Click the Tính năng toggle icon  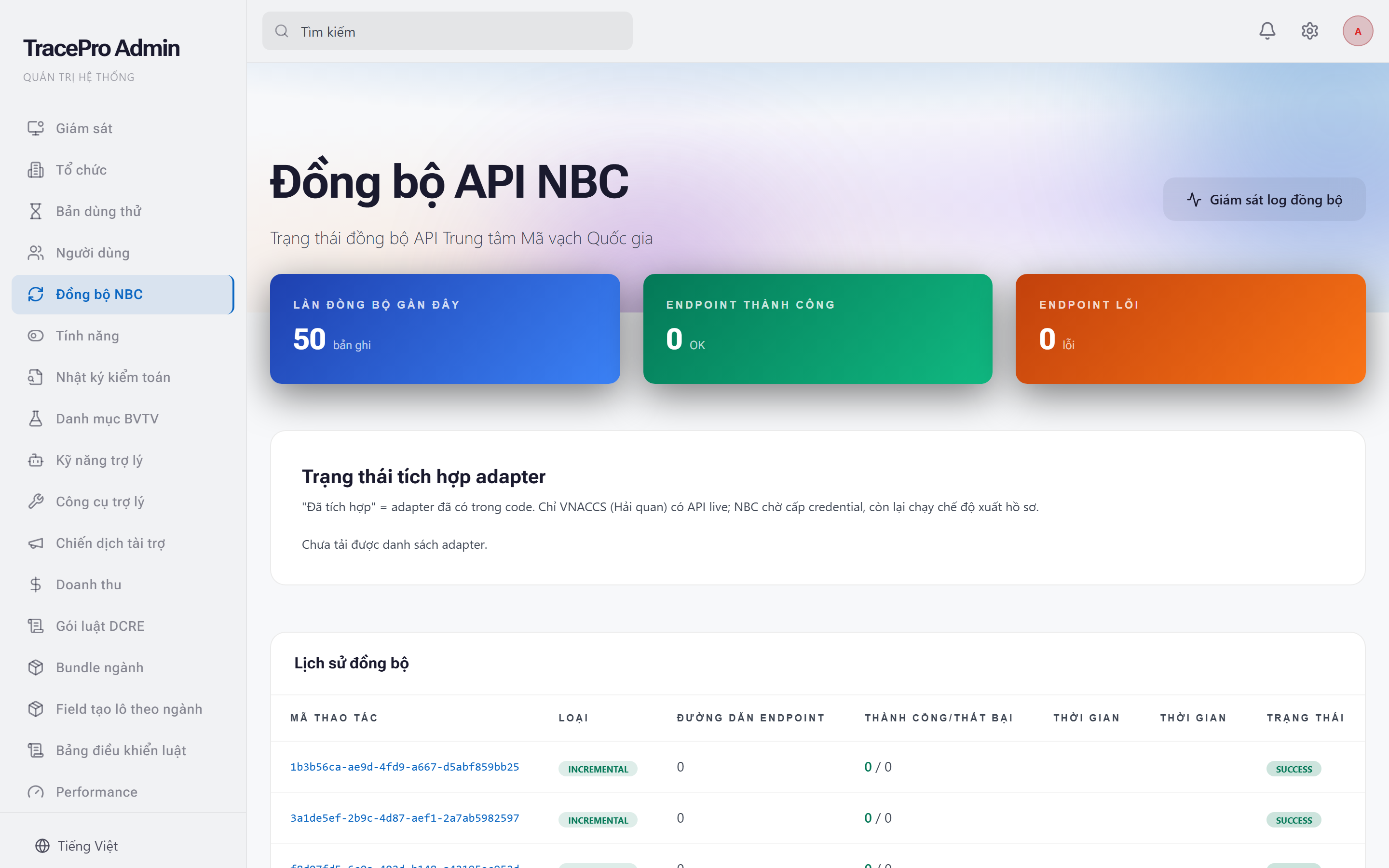click(36, 335)
